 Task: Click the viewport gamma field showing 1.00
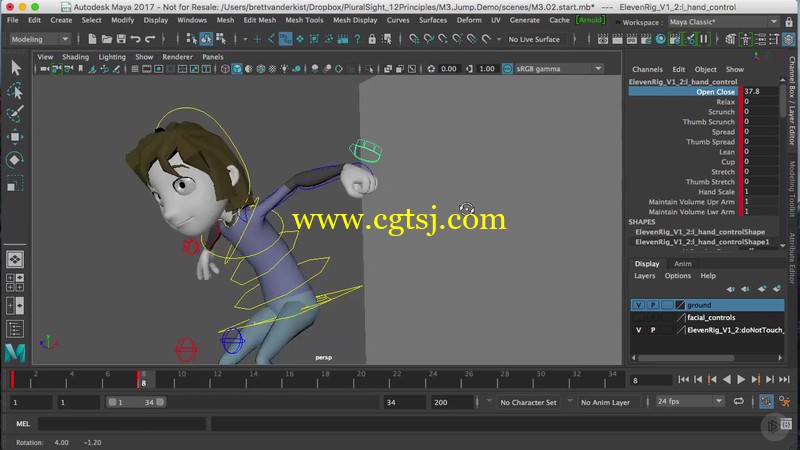click(x=487, y=69)
